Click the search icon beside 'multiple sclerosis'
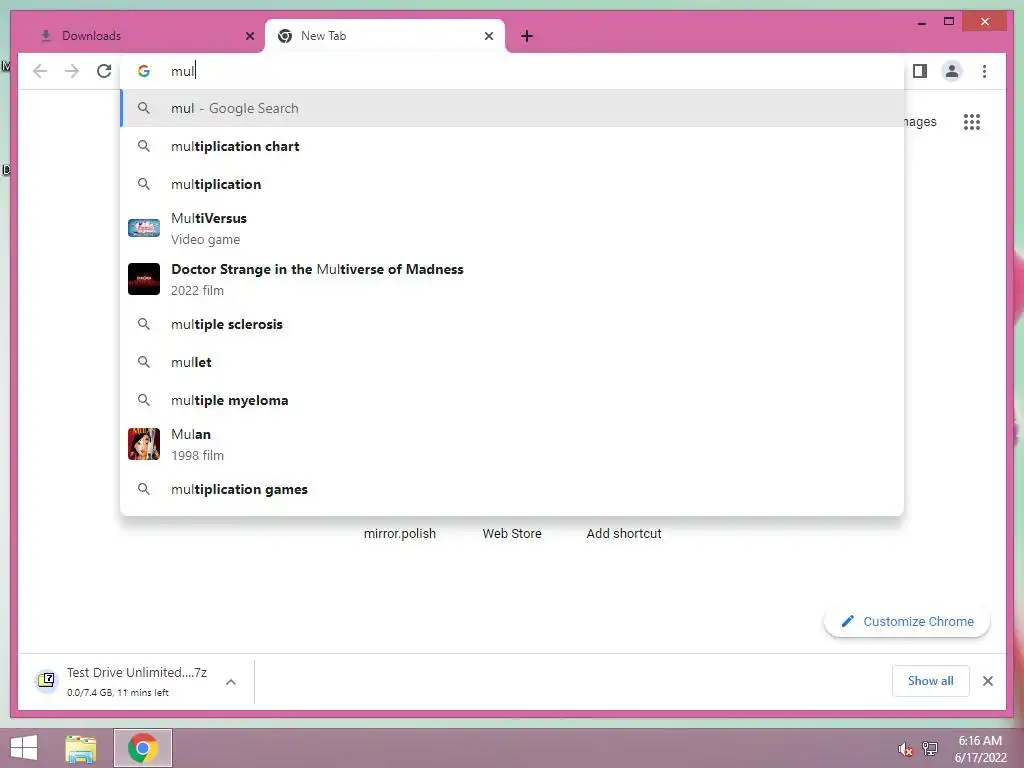The height and width of the screenshot is (768, 1024). tap(144, 325)
